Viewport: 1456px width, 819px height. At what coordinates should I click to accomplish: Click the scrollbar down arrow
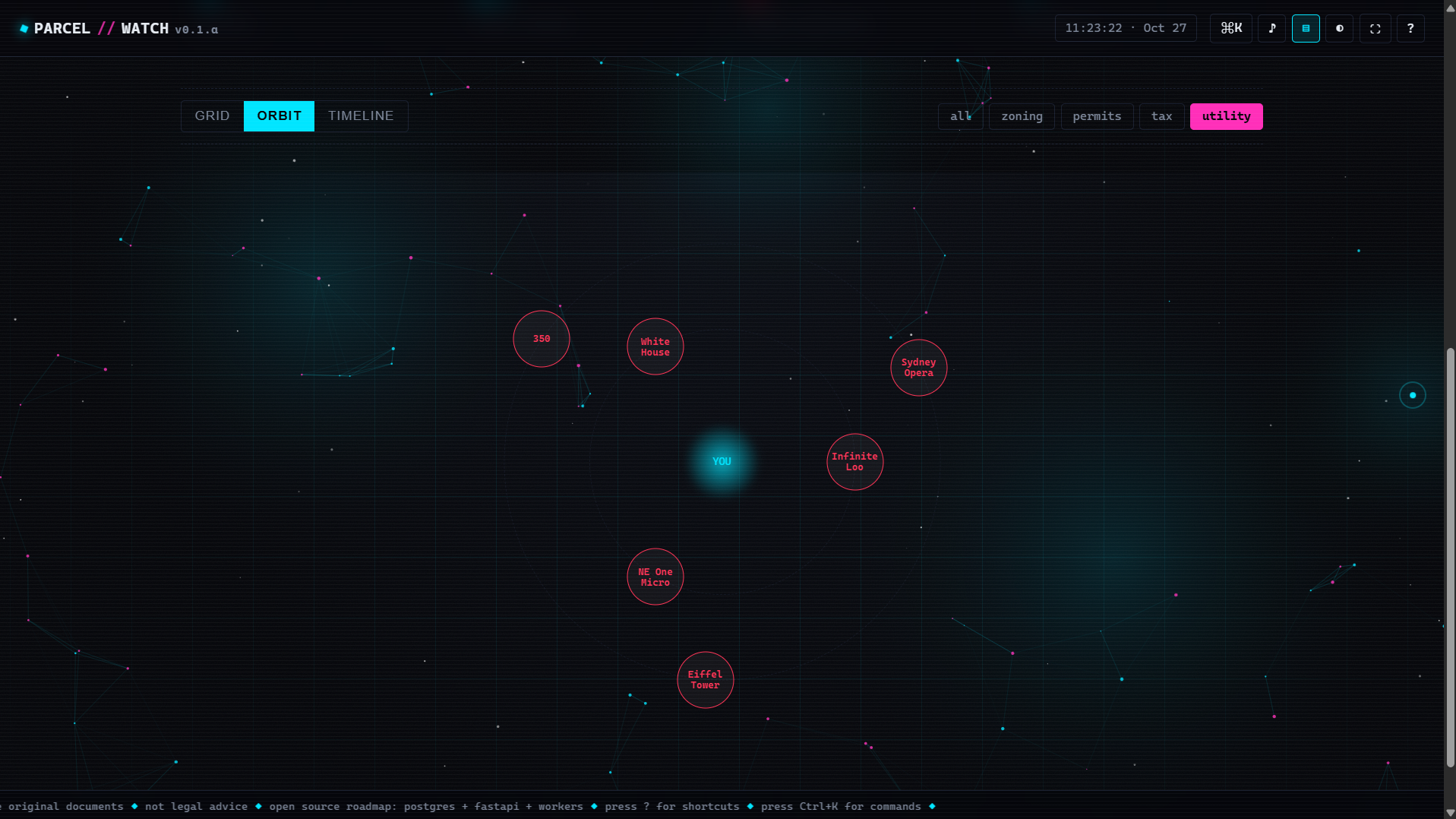[1450, 813]
